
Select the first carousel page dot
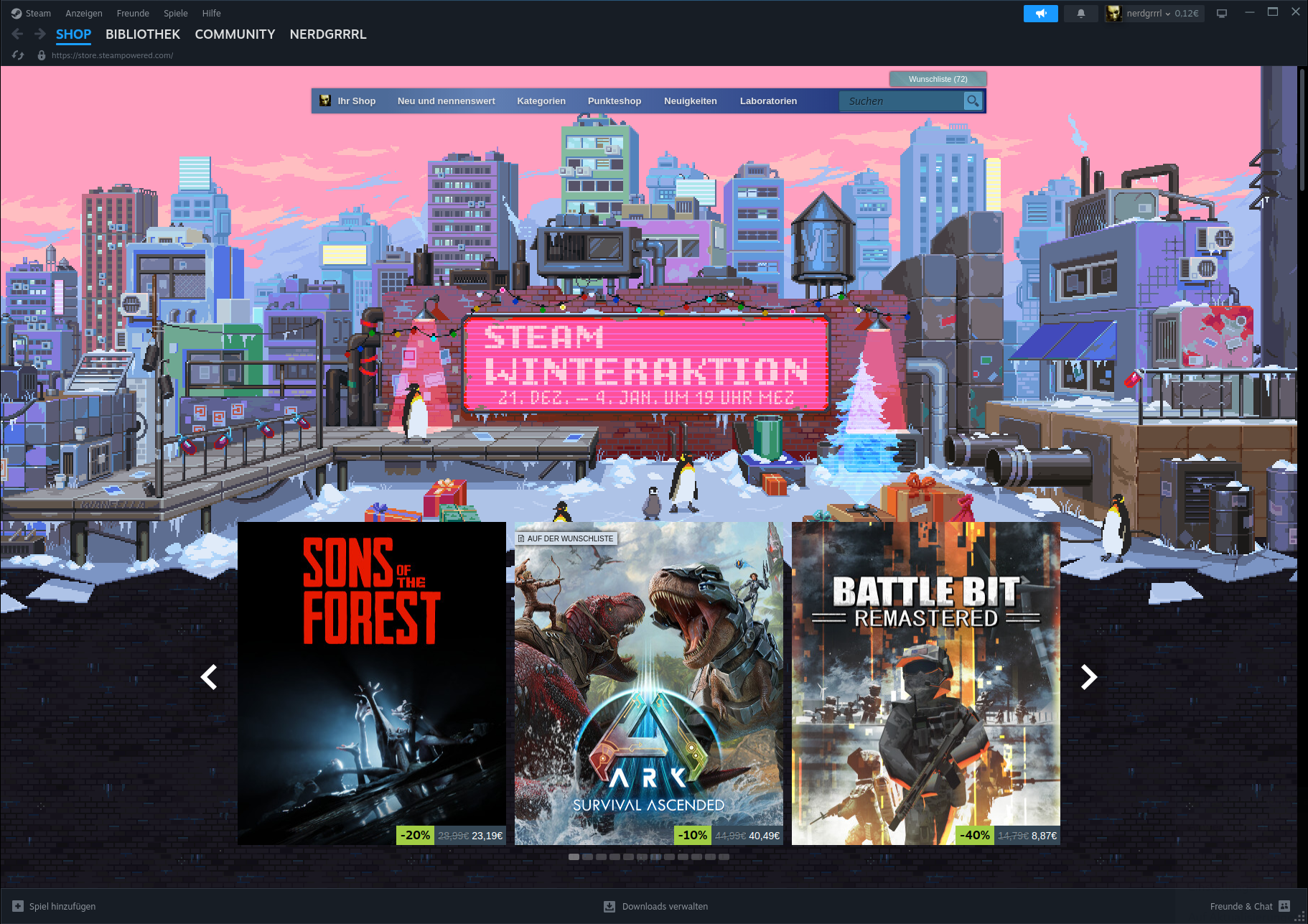574,857
